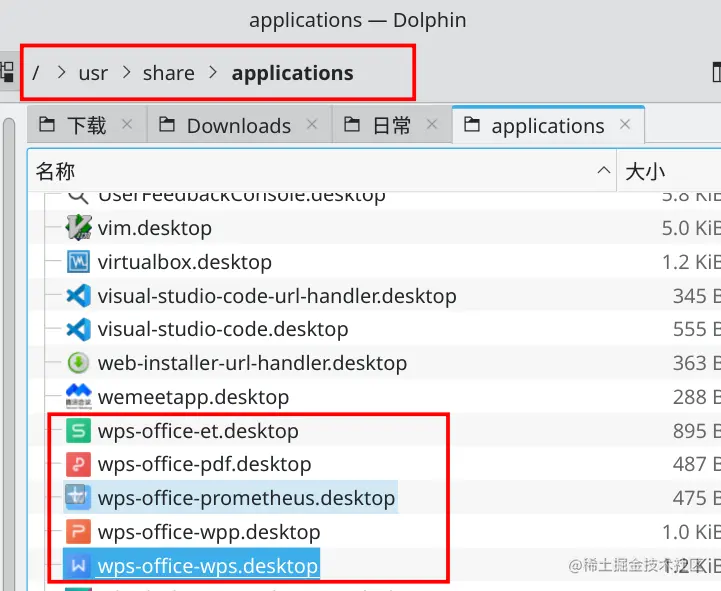Navigate to 'share' in the breadcrumb
The width and height of the screenshot is (721, 591).
169,73
